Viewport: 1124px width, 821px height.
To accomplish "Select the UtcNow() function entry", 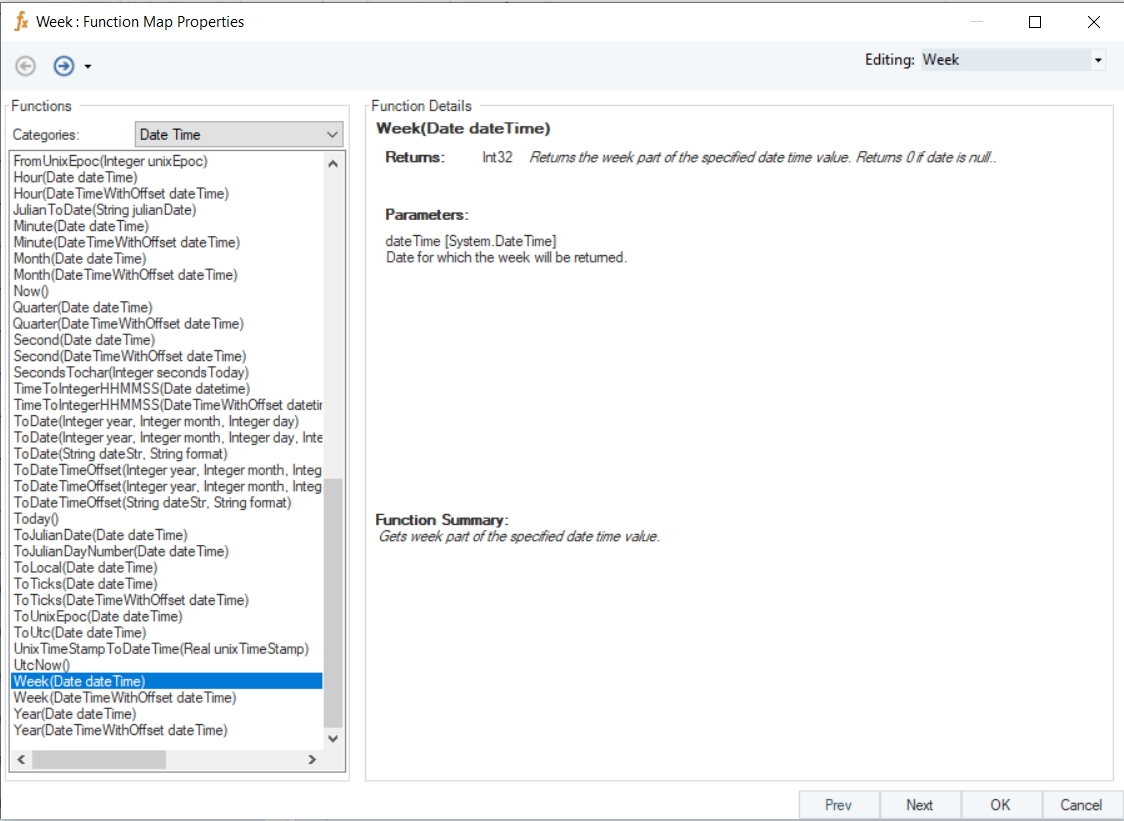I will point(42,665).
